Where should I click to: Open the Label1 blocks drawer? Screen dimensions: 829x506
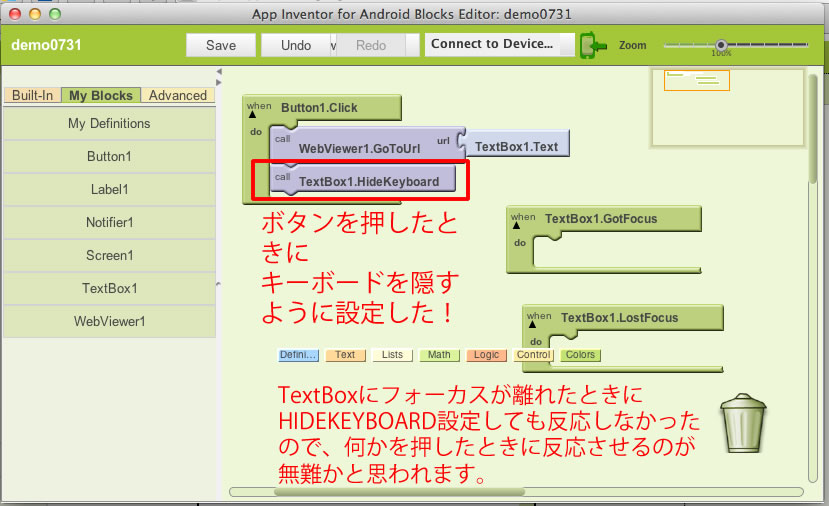click(x=109, y=189)
